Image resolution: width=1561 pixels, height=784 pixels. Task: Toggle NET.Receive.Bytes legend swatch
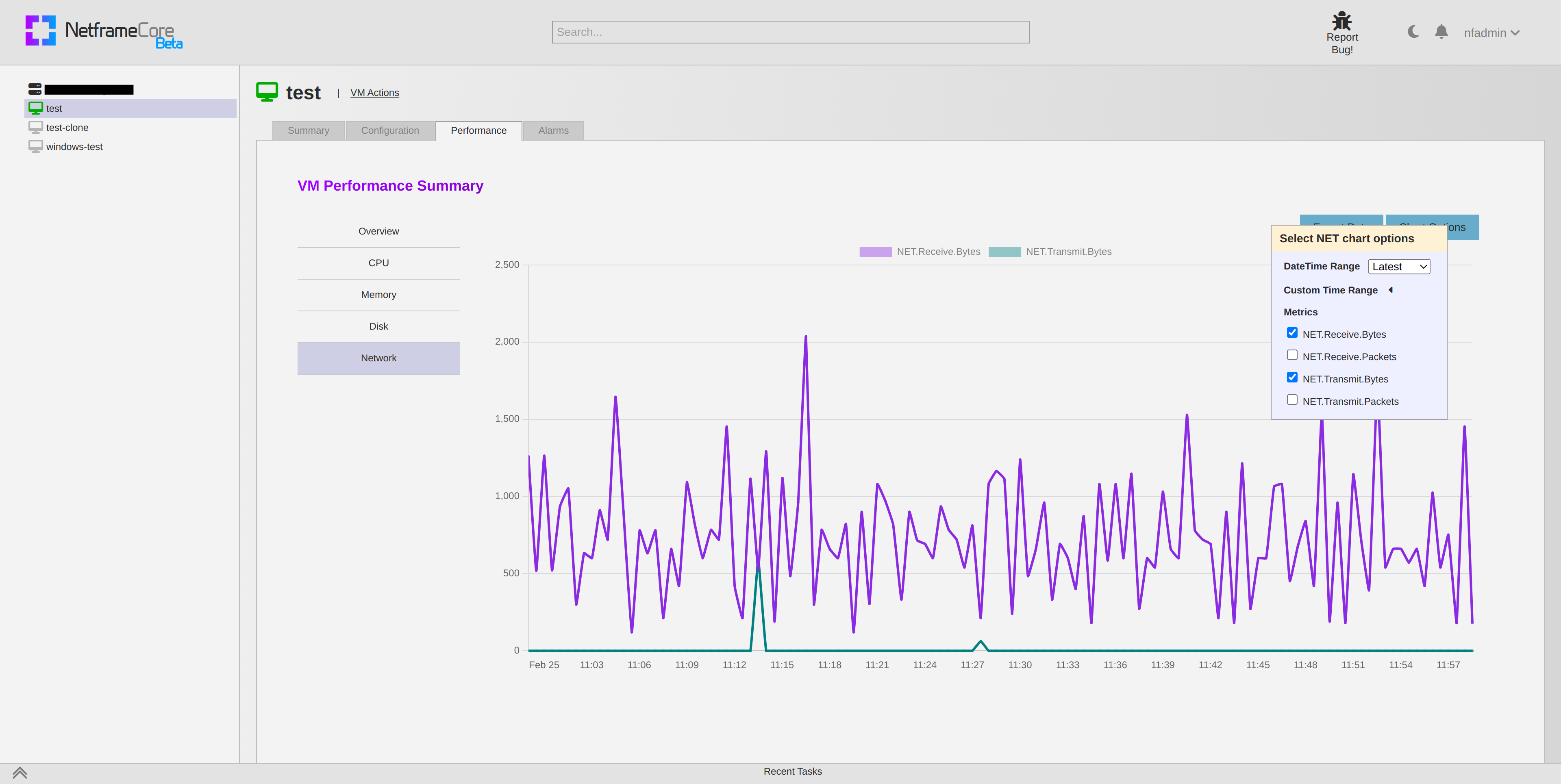pos(875,252)
